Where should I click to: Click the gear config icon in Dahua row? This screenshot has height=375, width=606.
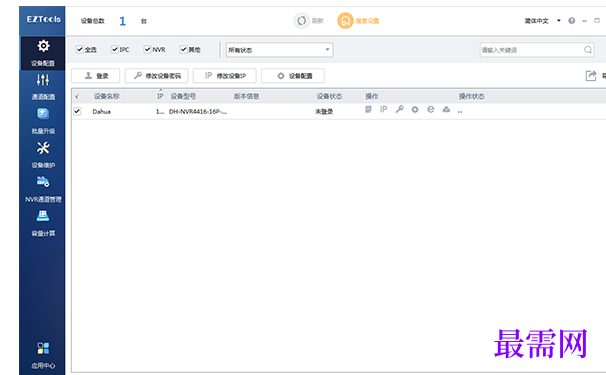tap(415, 109)
